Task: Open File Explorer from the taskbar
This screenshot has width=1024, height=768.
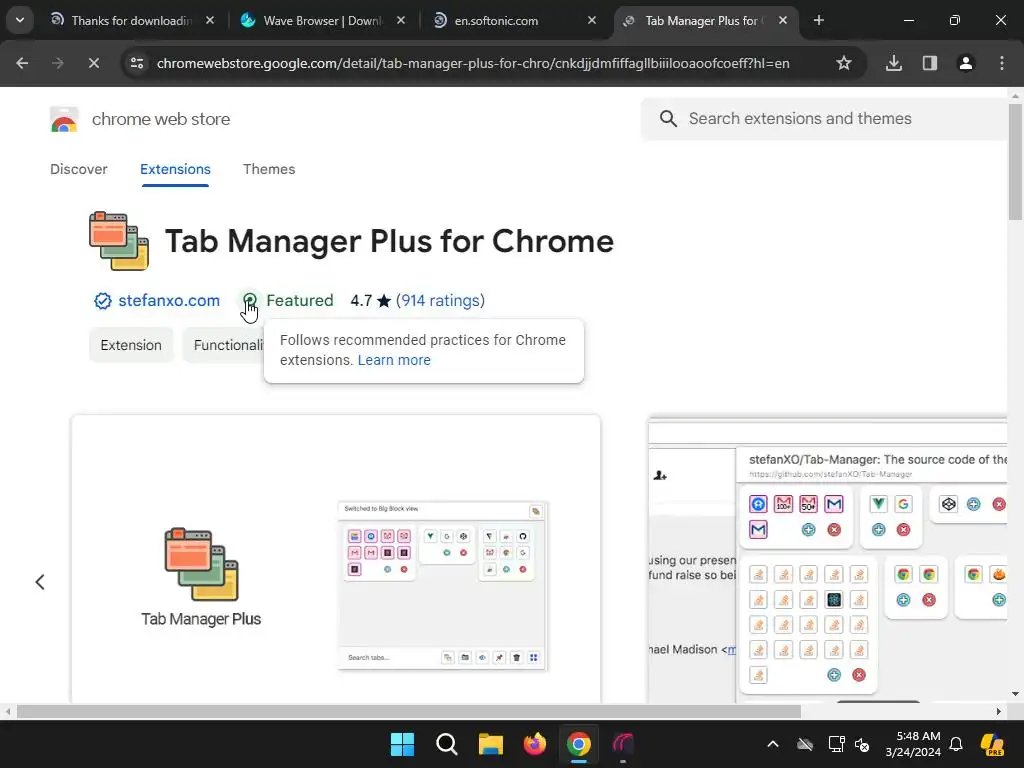Action: (490, 744)
